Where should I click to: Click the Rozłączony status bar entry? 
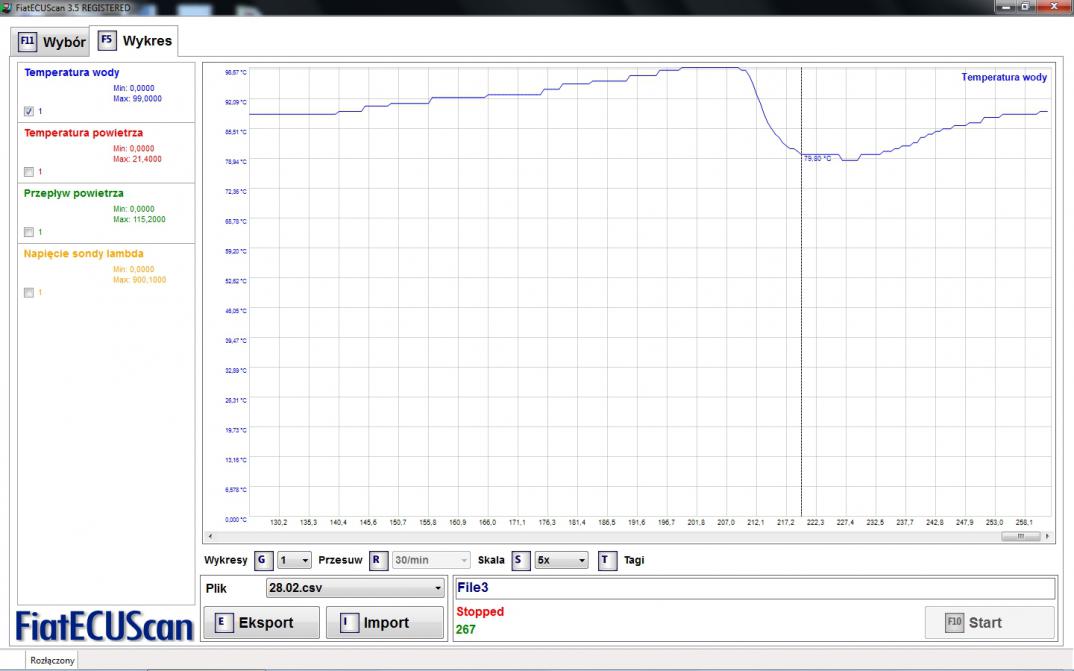(52, 660)
